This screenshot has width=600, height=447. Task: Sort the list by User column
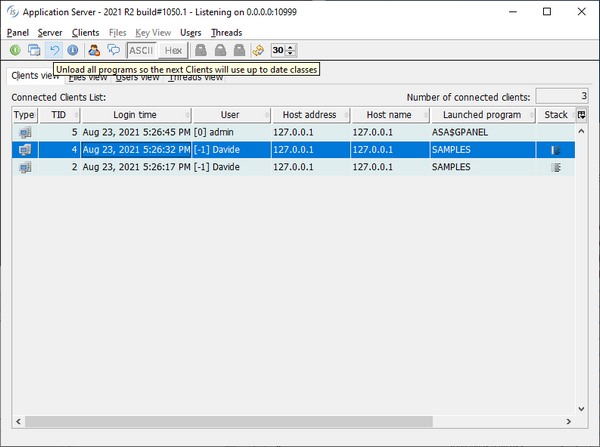point(230,115)
